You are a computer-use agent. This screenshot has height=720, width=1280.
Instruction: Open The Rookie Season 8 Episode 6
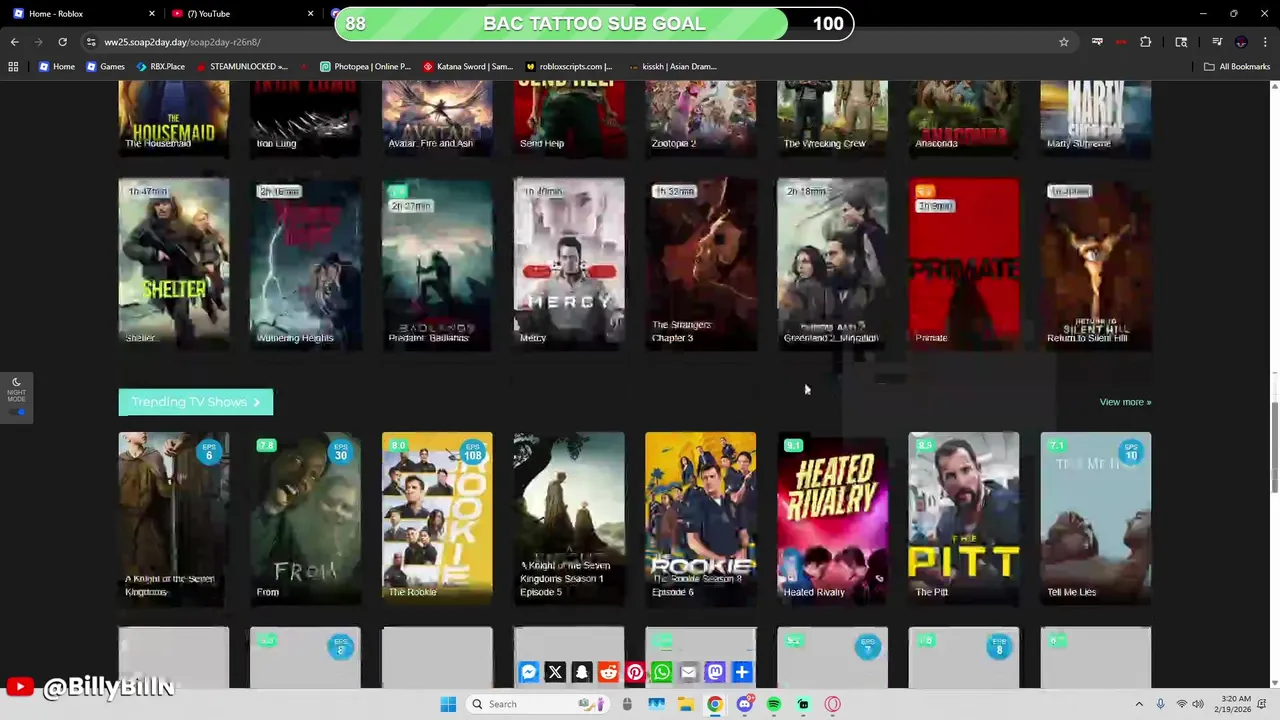pos(701,518)
